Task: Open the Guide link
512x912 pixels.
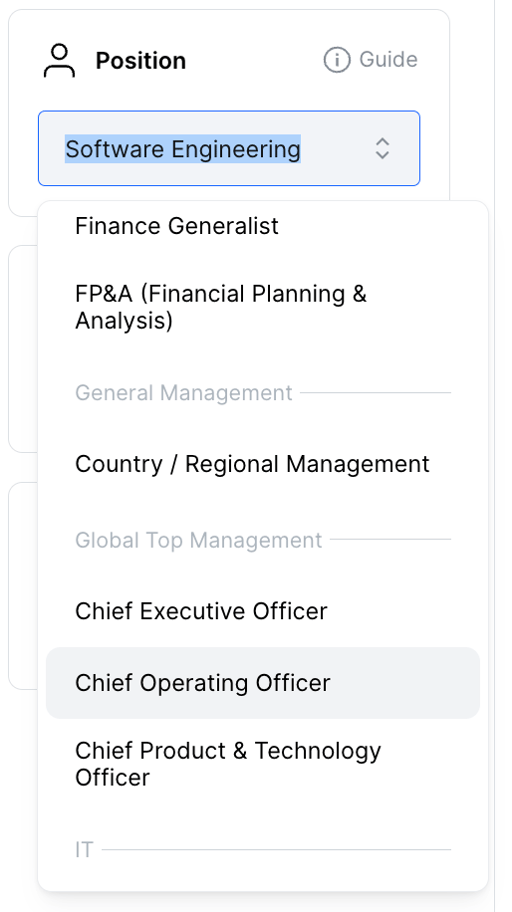Action: click(371, 60)
